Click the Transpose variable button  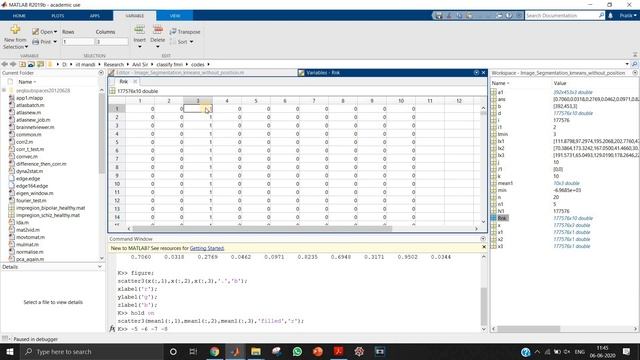[184, 31]
